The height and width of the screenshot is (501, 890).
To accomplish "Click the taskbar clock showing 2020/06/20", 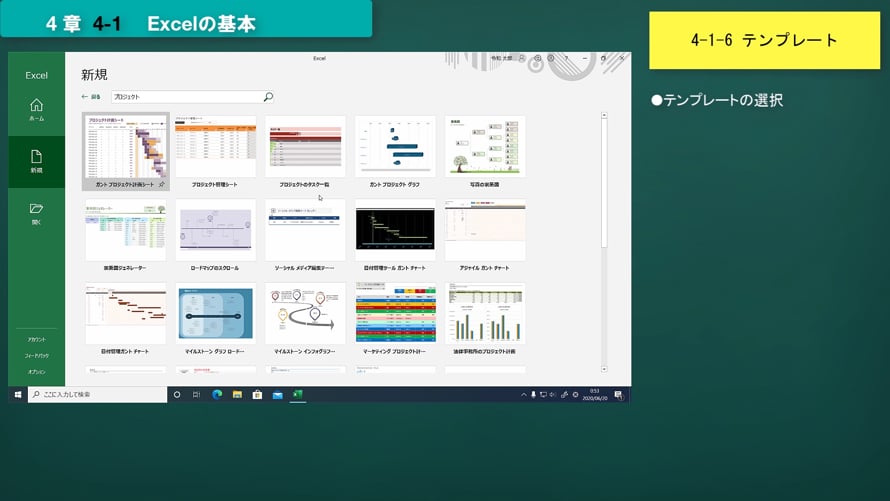I will (x=594, y=394).
